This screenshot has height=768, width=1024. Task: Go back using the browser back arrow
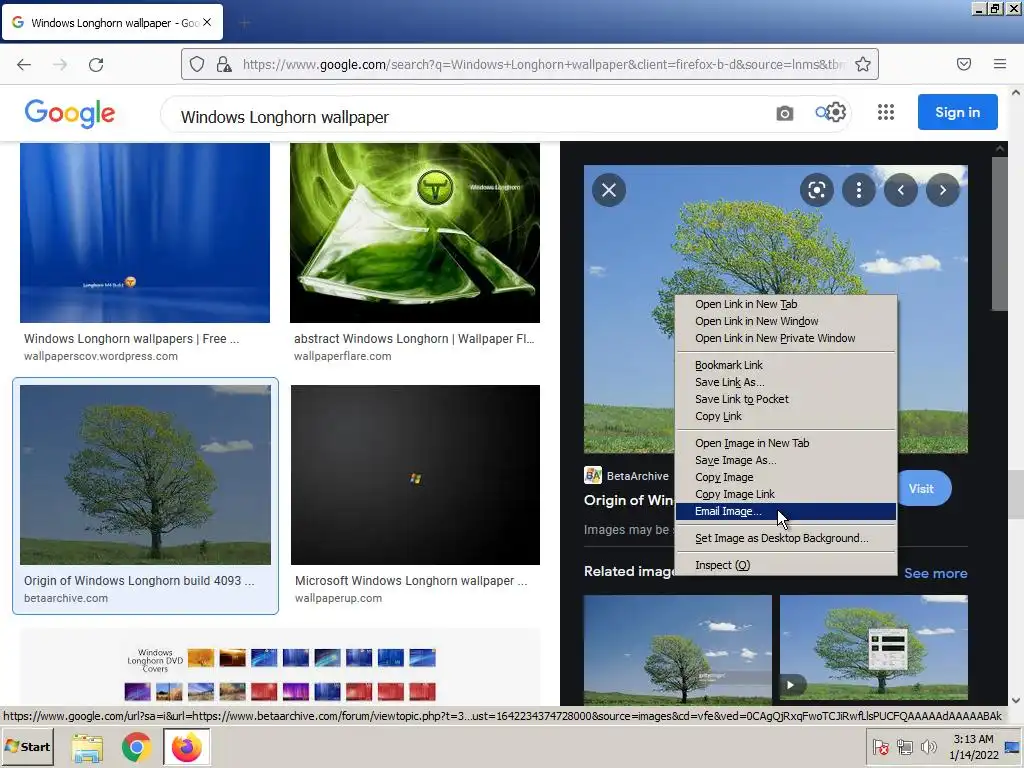tap(24, 64)
